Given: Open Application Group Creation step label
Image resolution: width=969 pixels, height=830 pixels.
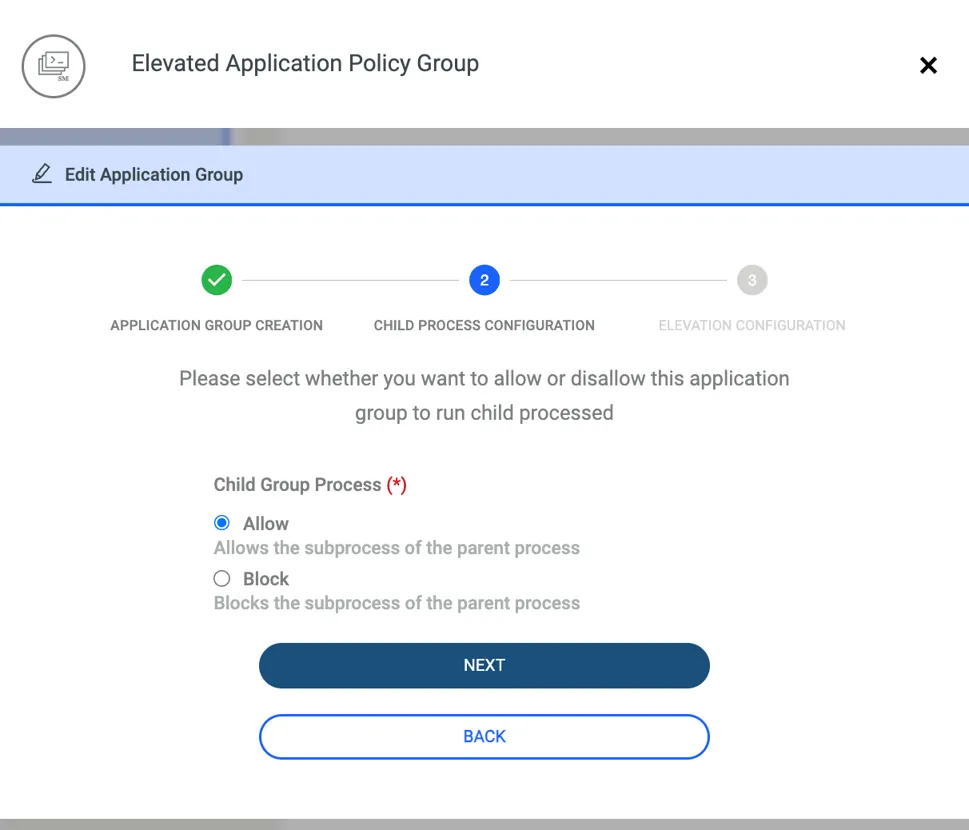Looking at the screenshot, I should pos(216,325).
